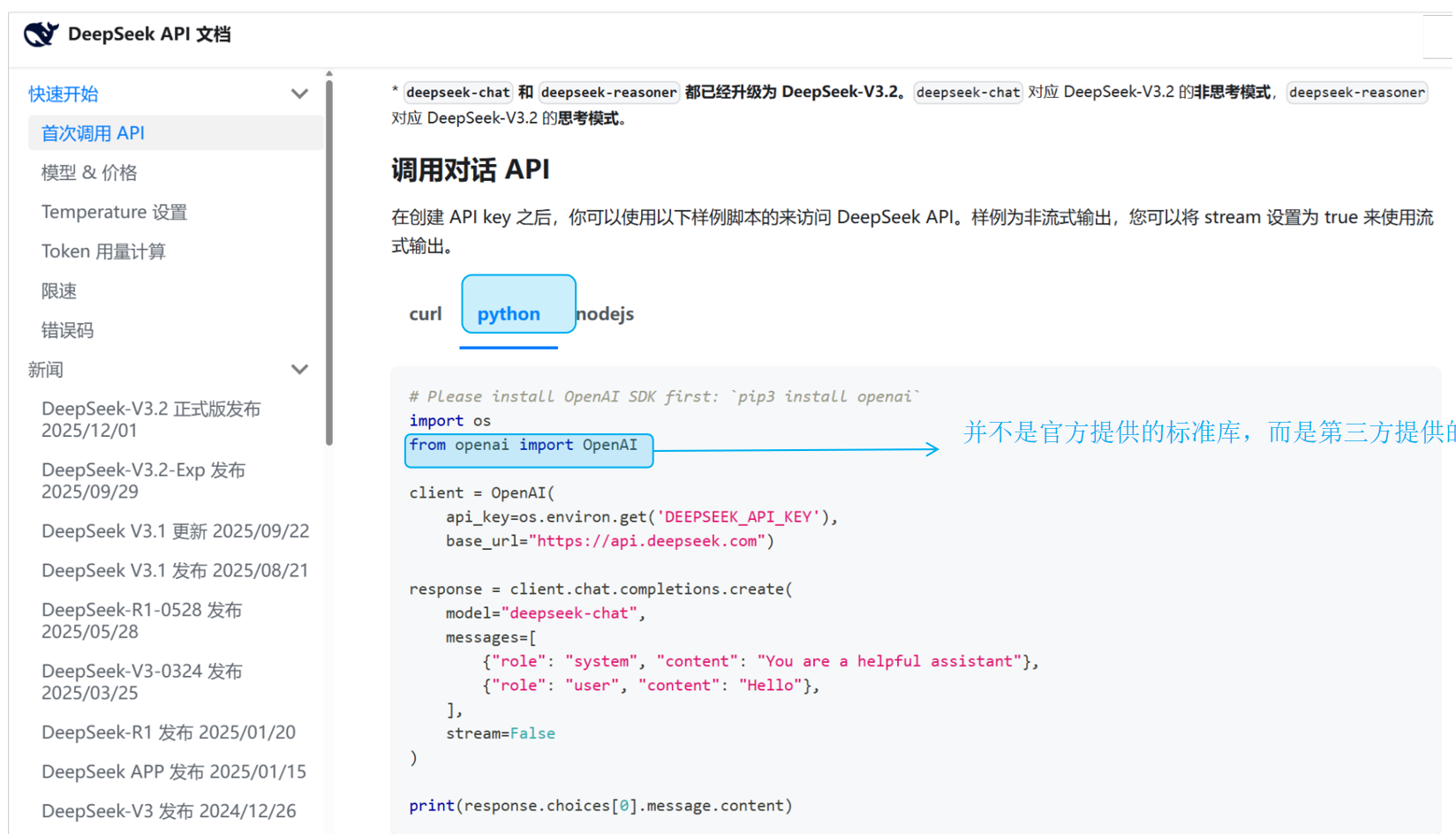Click the DeepSeek whale logo icon
The image size is (1456, 834).
41,34
